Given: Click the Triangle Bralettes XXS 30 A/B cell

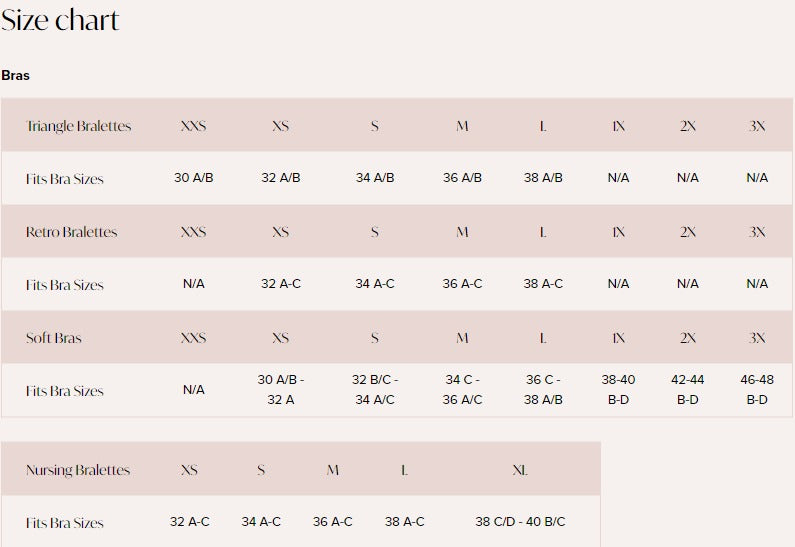Looking at the screenshot, I should pos(193,178).
